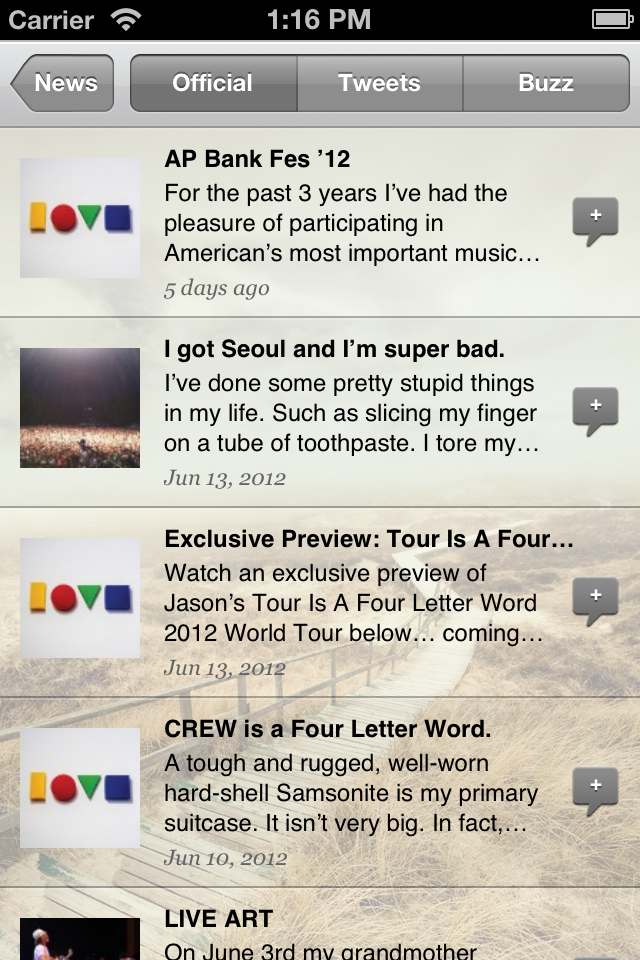Image resolution: width=640 pixels, height=960 pixels.
Task: Open "I got Seoul and I'm super bad." headline
Action: pos(334,349)
